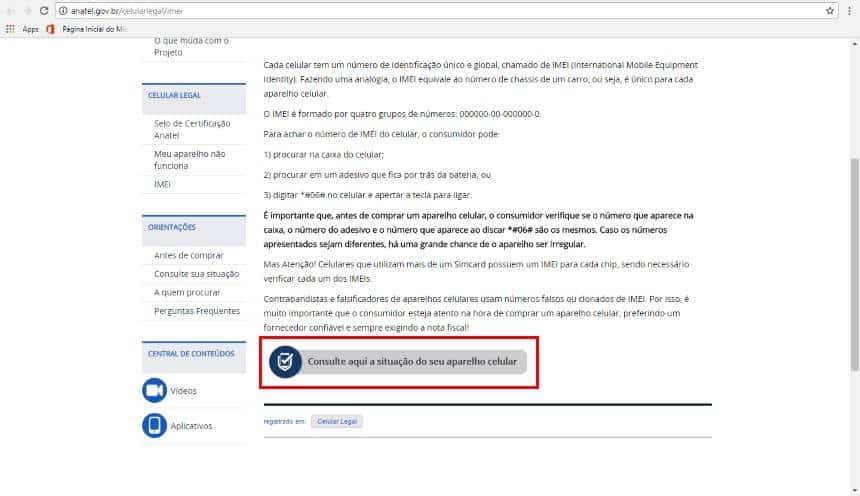Click the shield checkmark icon on consult button
Image resolution: width=860 pixels, height=496 pixels.
pos(285,362)
